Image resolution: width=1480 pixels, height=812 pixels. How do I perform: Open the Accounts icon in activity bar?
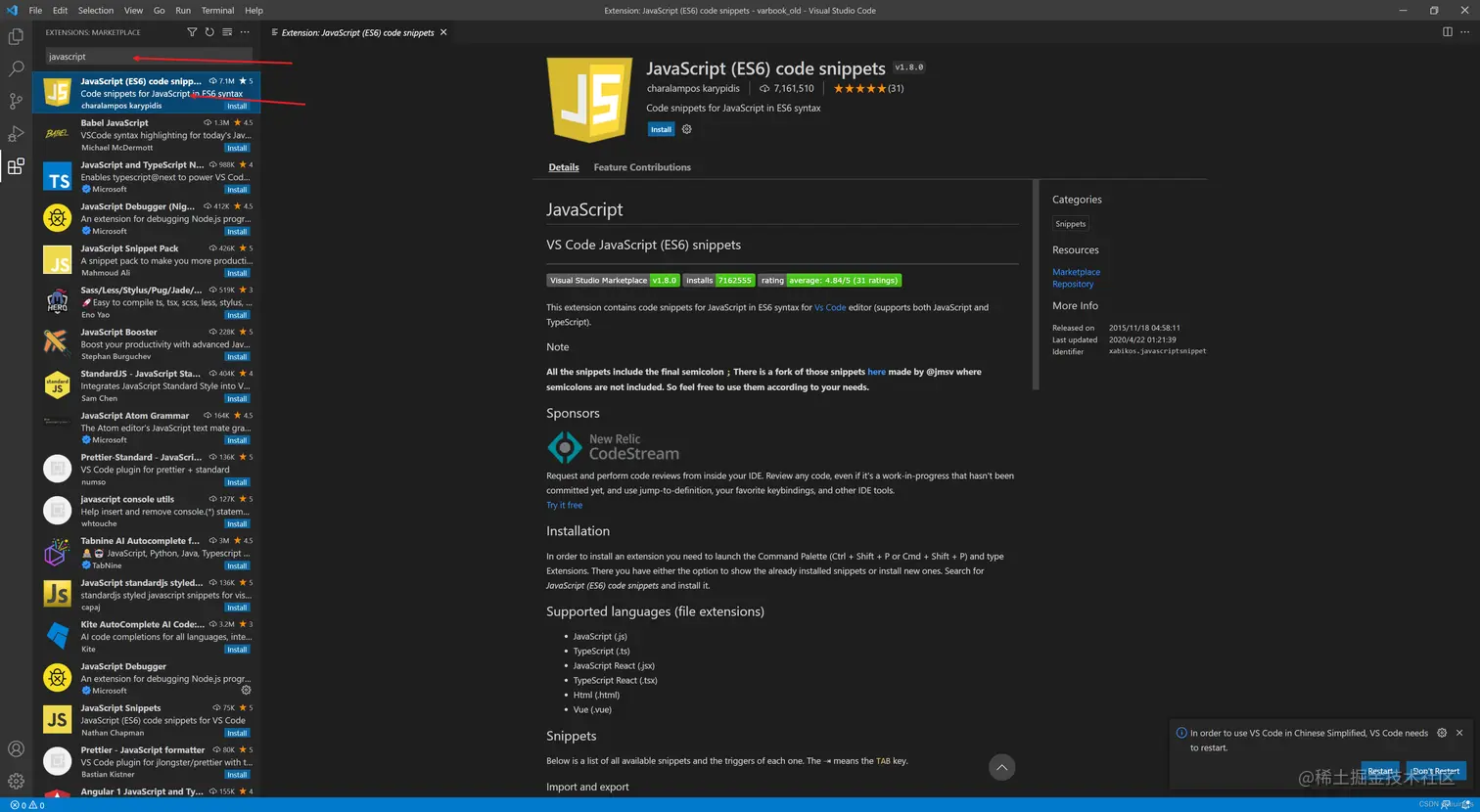(x=16, y=749)
